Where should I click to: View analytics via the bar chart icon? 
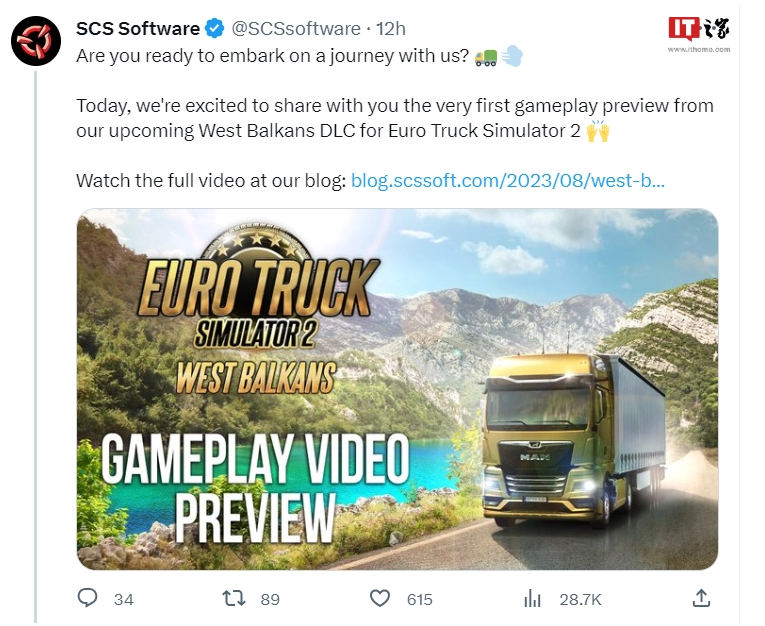pyautogui.click(x=532, y=598)
